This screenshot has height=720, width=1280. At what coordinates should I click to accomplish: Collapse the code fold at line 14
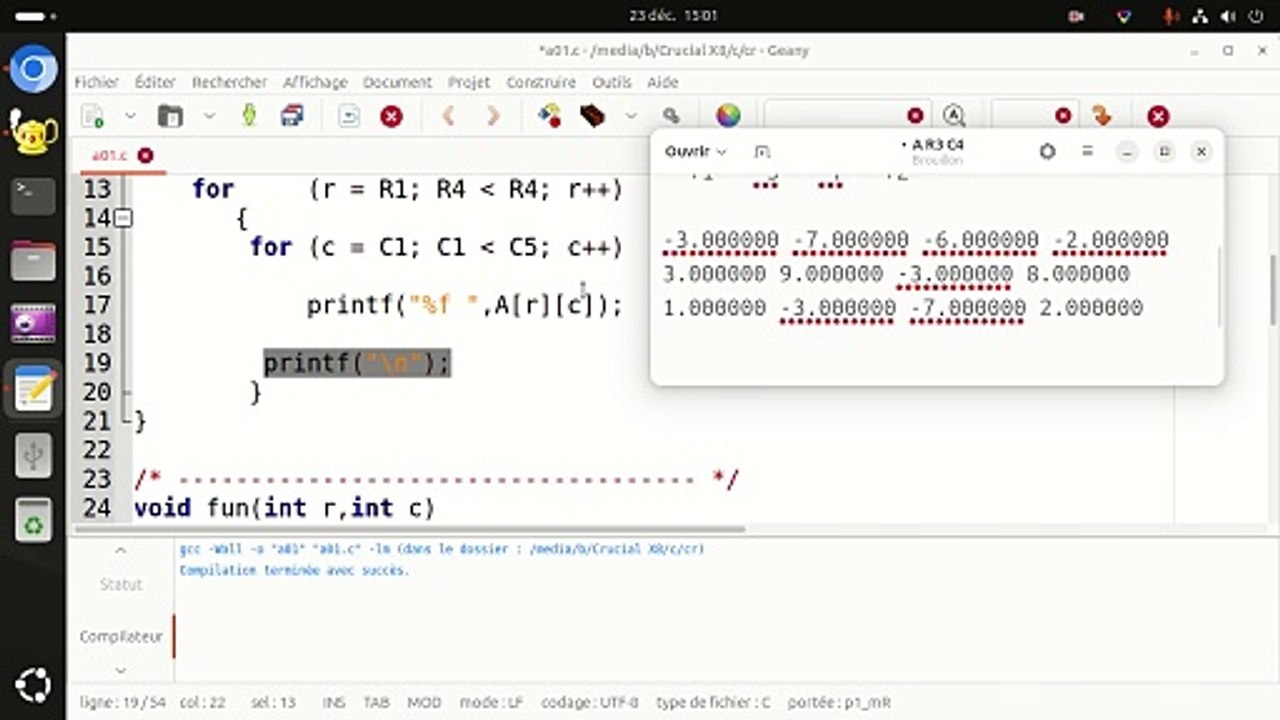coord(123,217)
